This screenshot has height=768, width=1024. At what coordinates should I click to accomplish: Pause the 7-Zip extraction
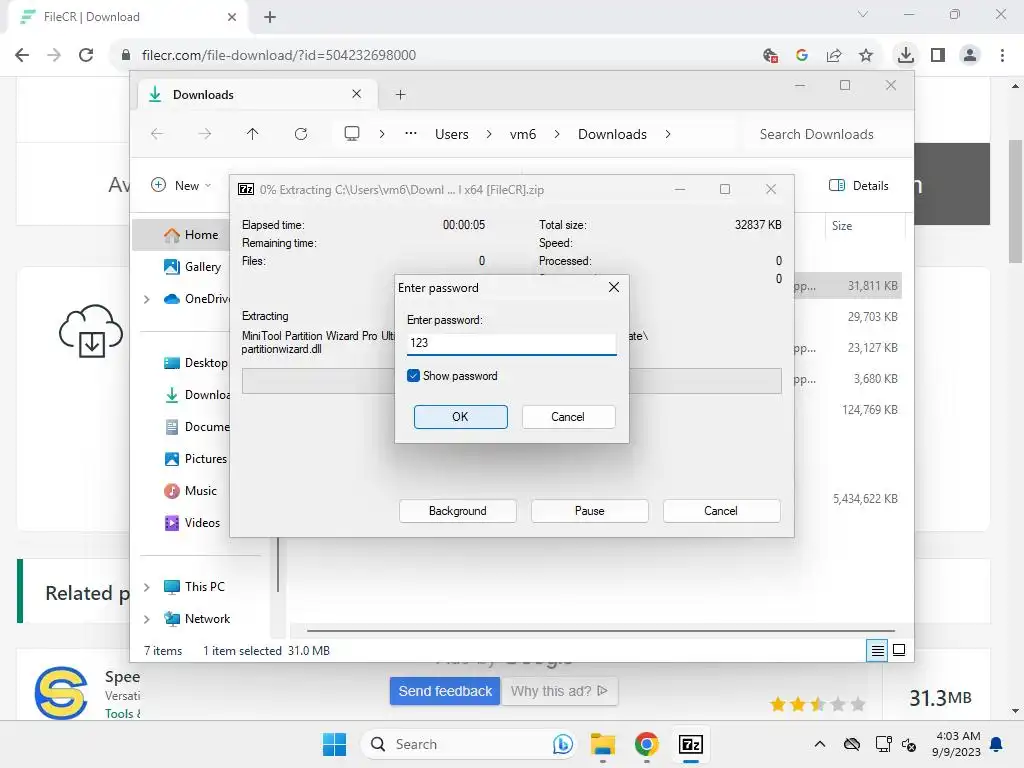(589, 511)
